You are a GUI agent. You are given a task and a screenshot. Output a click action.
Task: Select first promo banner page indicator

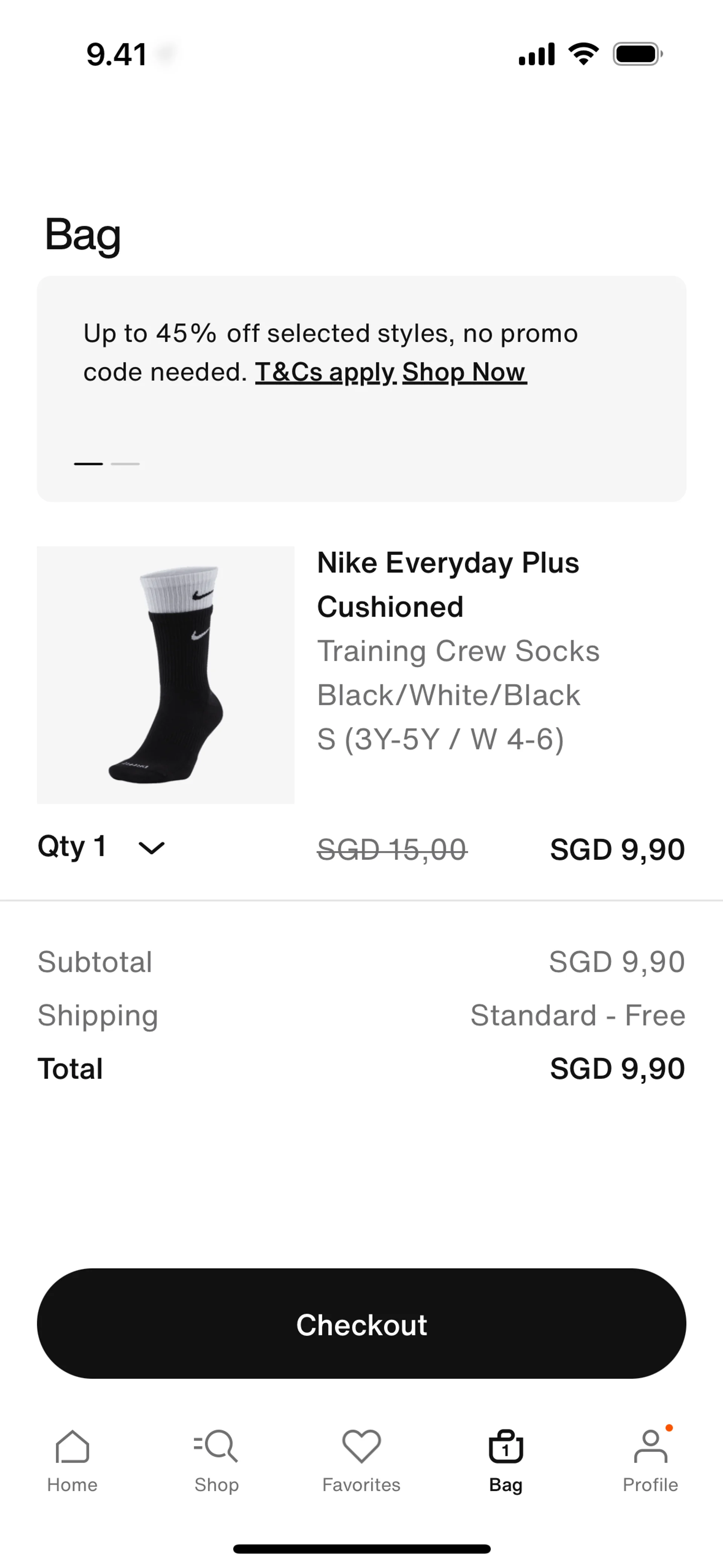[88, 464]
